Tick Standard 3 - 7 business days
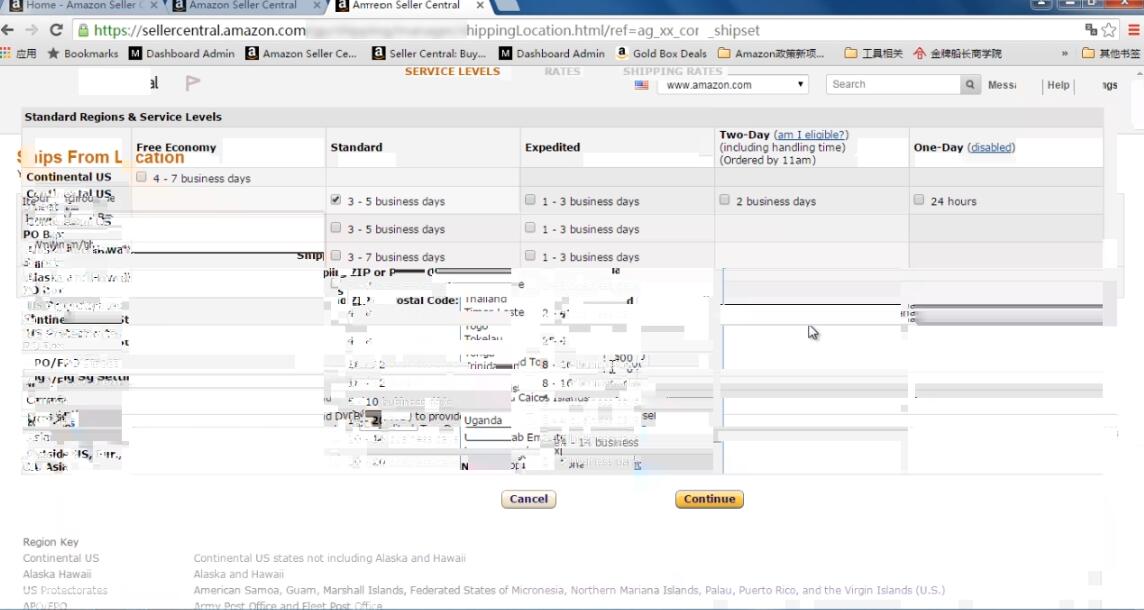The width and height of the screenshot is (1144, 610). 336,255
